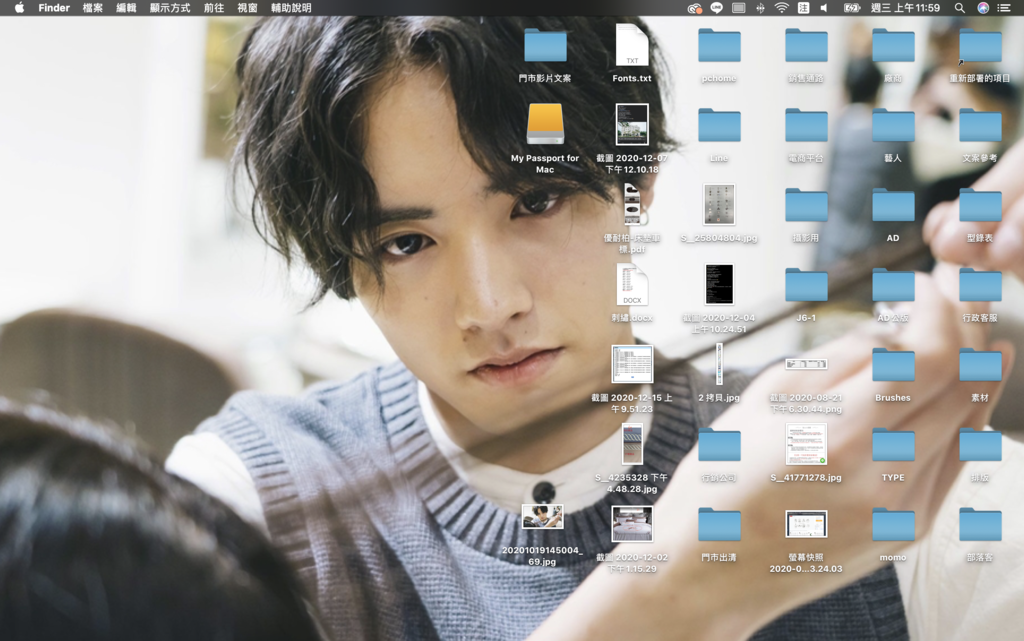Select the 銷售通路 folder
The image size is (1024, 641).
pos(806,46)
